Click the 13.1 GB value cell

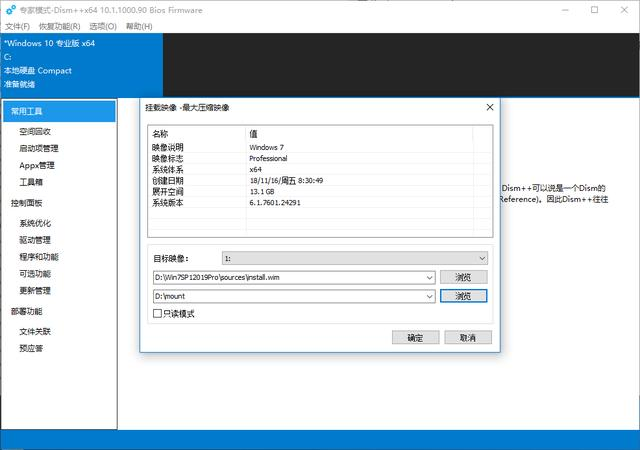(x=262, y=192)
